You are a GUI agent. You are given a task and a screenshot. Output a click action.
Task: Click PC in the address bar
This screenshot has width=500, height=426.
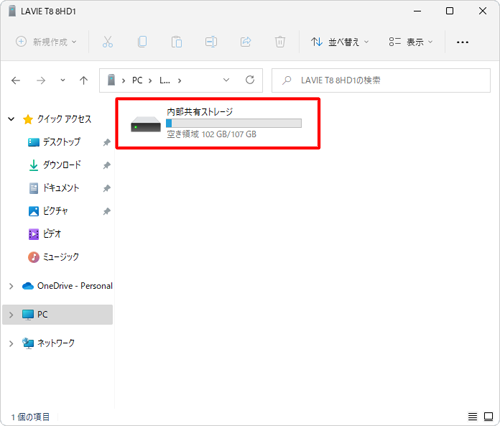(x=137, y=80)
